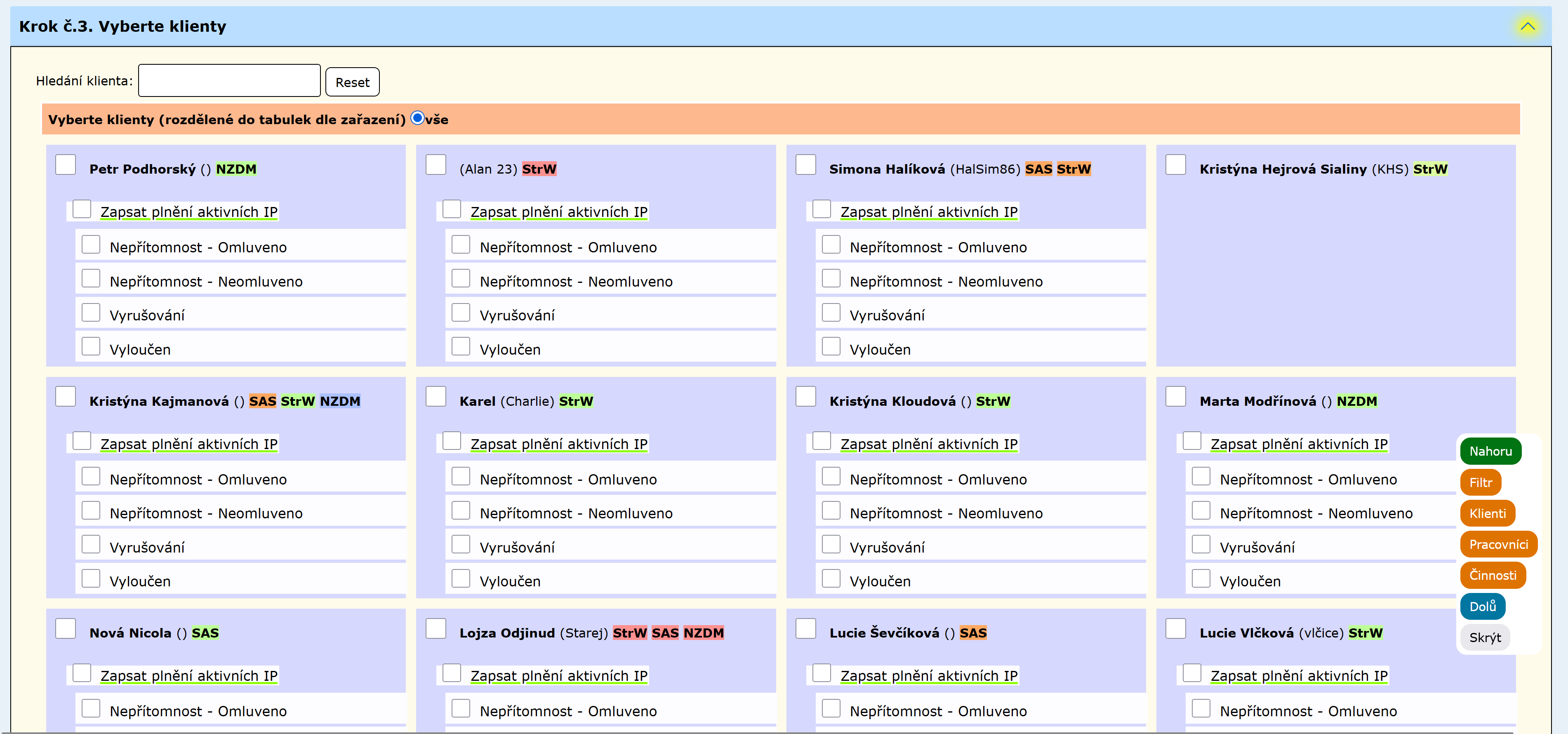The width and height of the screenshot is (1568, 734).
Task: Focus the Hledání klienta search field
Action: coord(229,81)
